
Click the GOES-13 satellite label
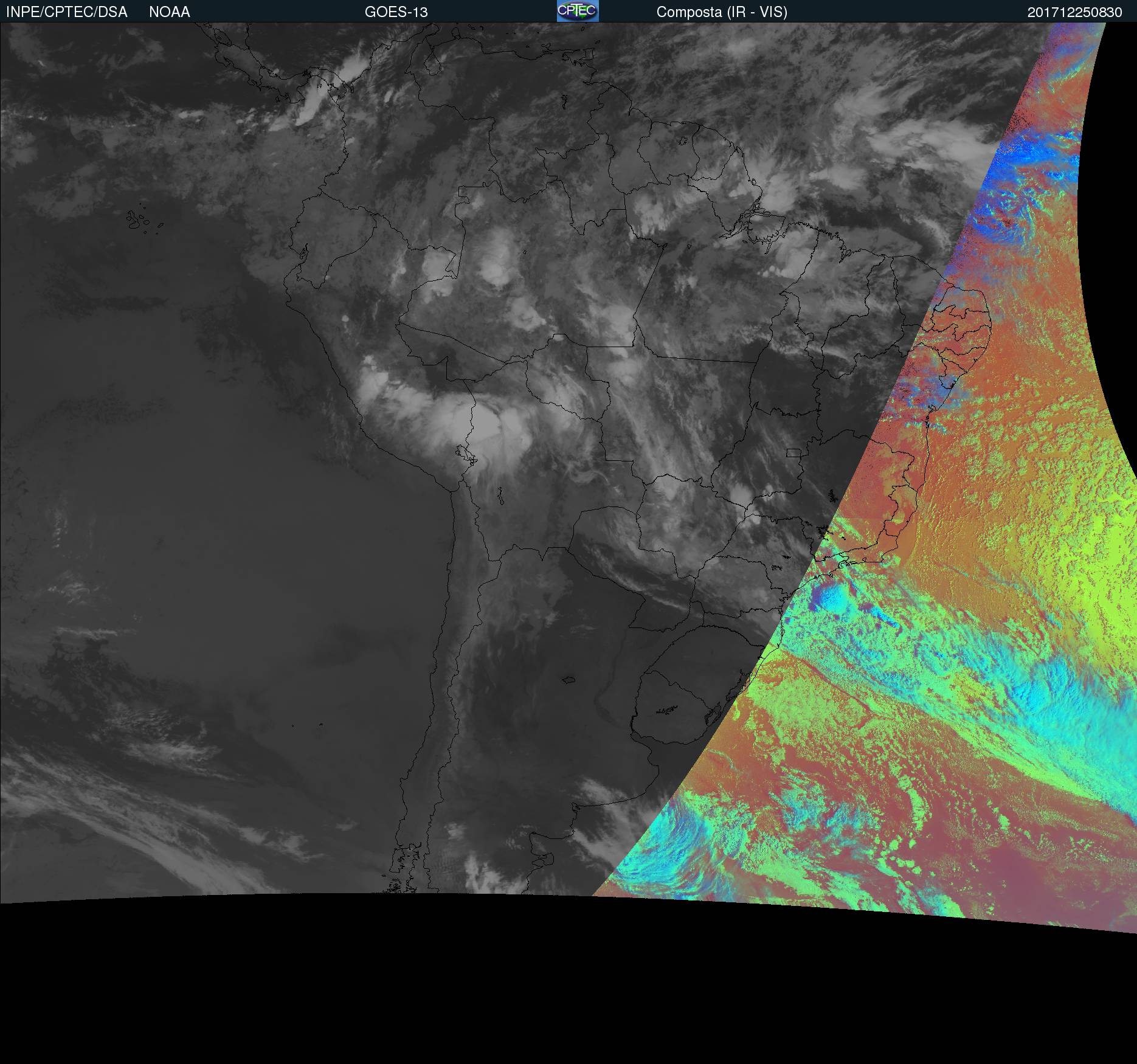396,12
